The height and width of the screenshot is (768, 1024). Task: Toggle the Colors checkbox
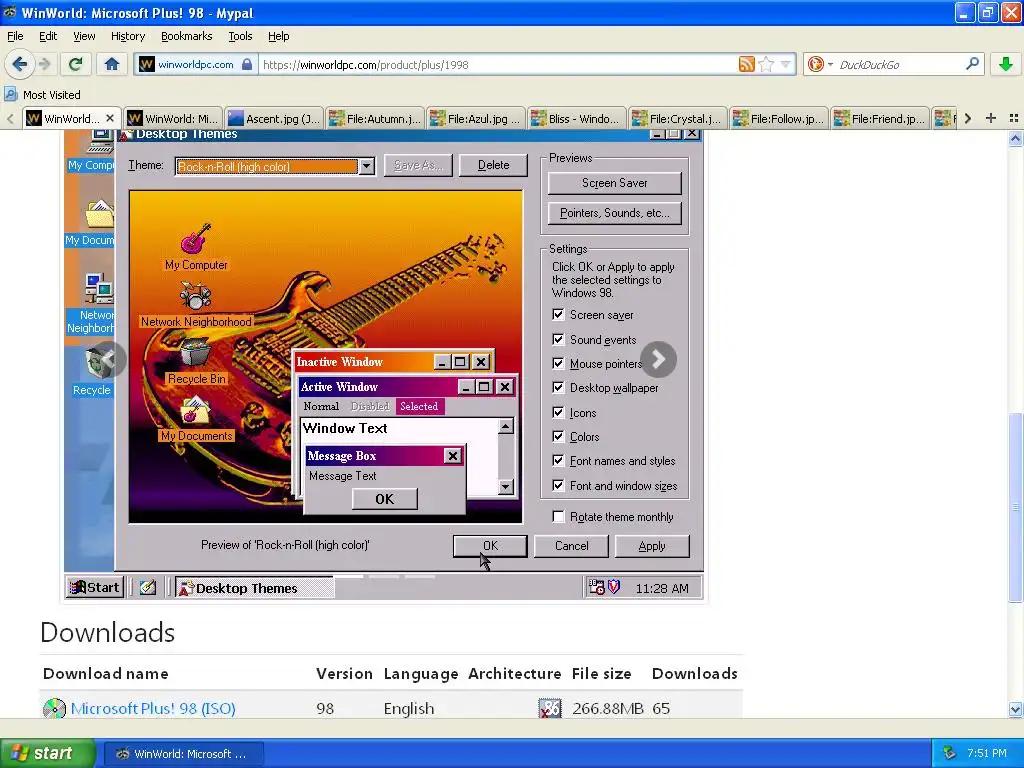click(x=558, y=436)
